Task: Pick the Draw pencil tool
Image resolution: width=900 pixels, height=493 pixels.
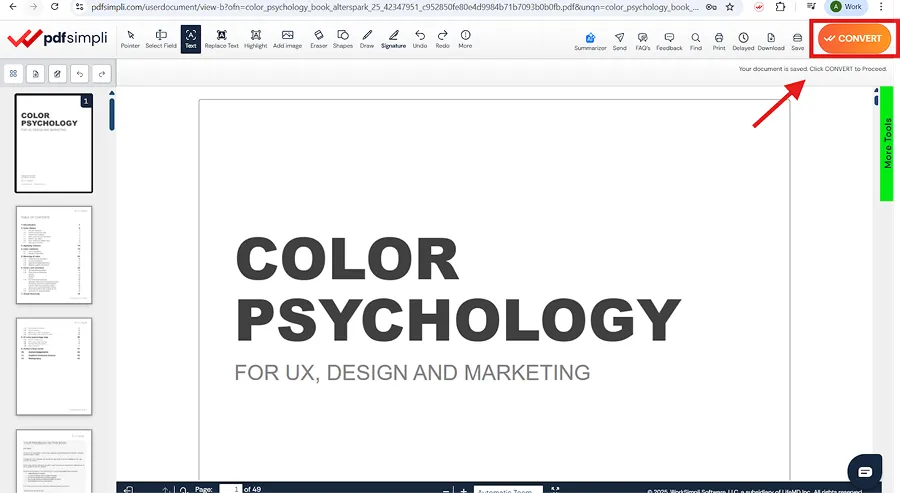Action: (x=367, y=39)
